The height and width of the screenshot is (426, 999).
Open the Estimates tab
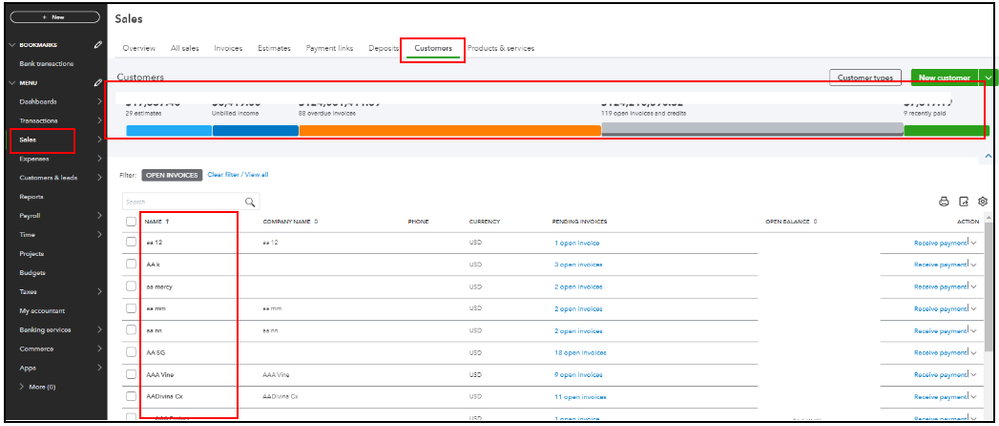click(x=274, y=48)
